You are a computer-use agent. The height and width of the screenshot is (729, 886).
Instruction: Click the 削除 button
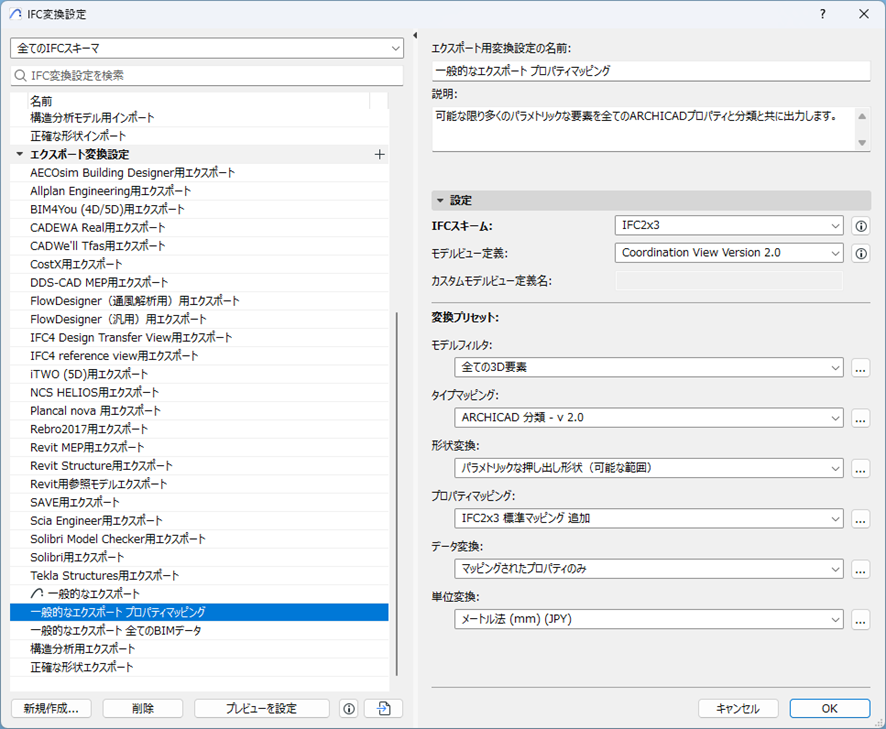pyautogui.click(x=143, y=709)
